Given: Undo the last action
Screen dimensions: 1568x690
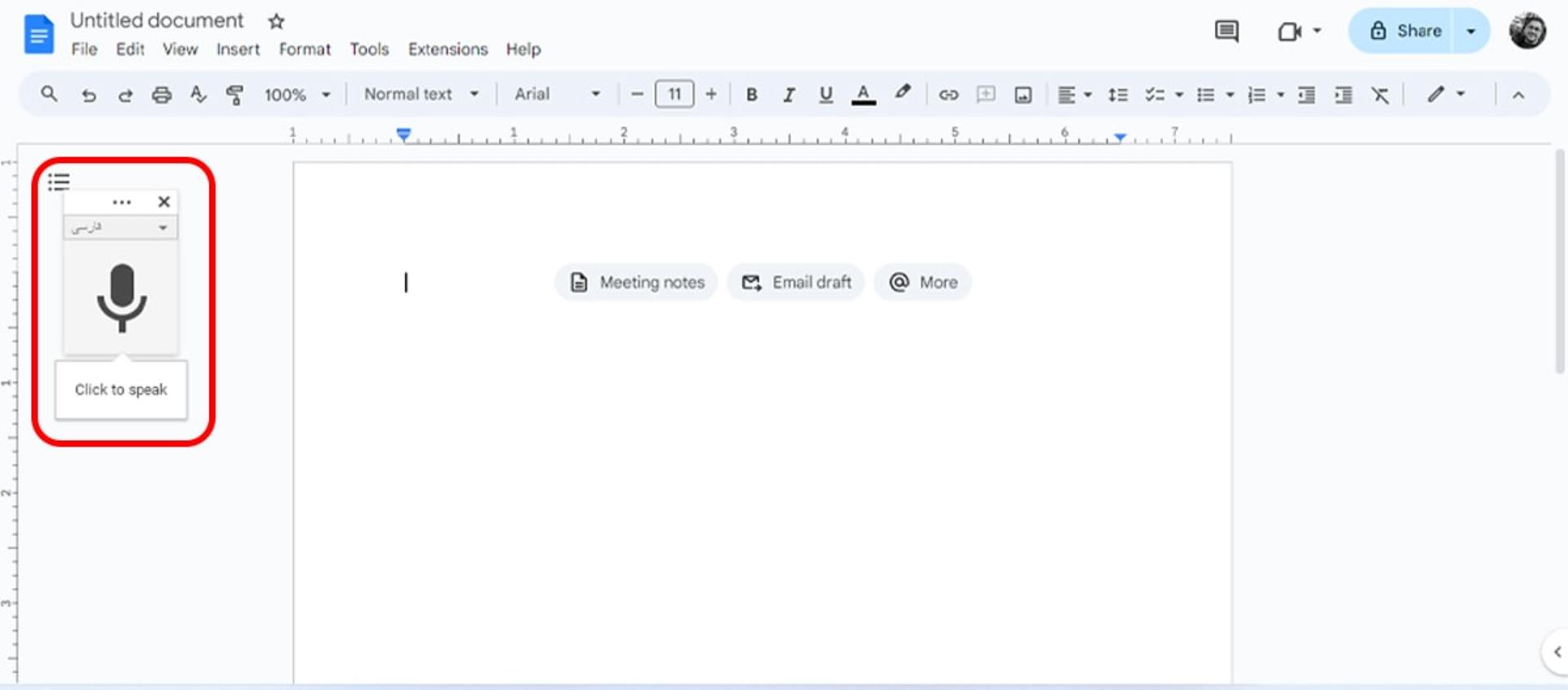Looking at the screenshot, I should [x=88, y=95].
